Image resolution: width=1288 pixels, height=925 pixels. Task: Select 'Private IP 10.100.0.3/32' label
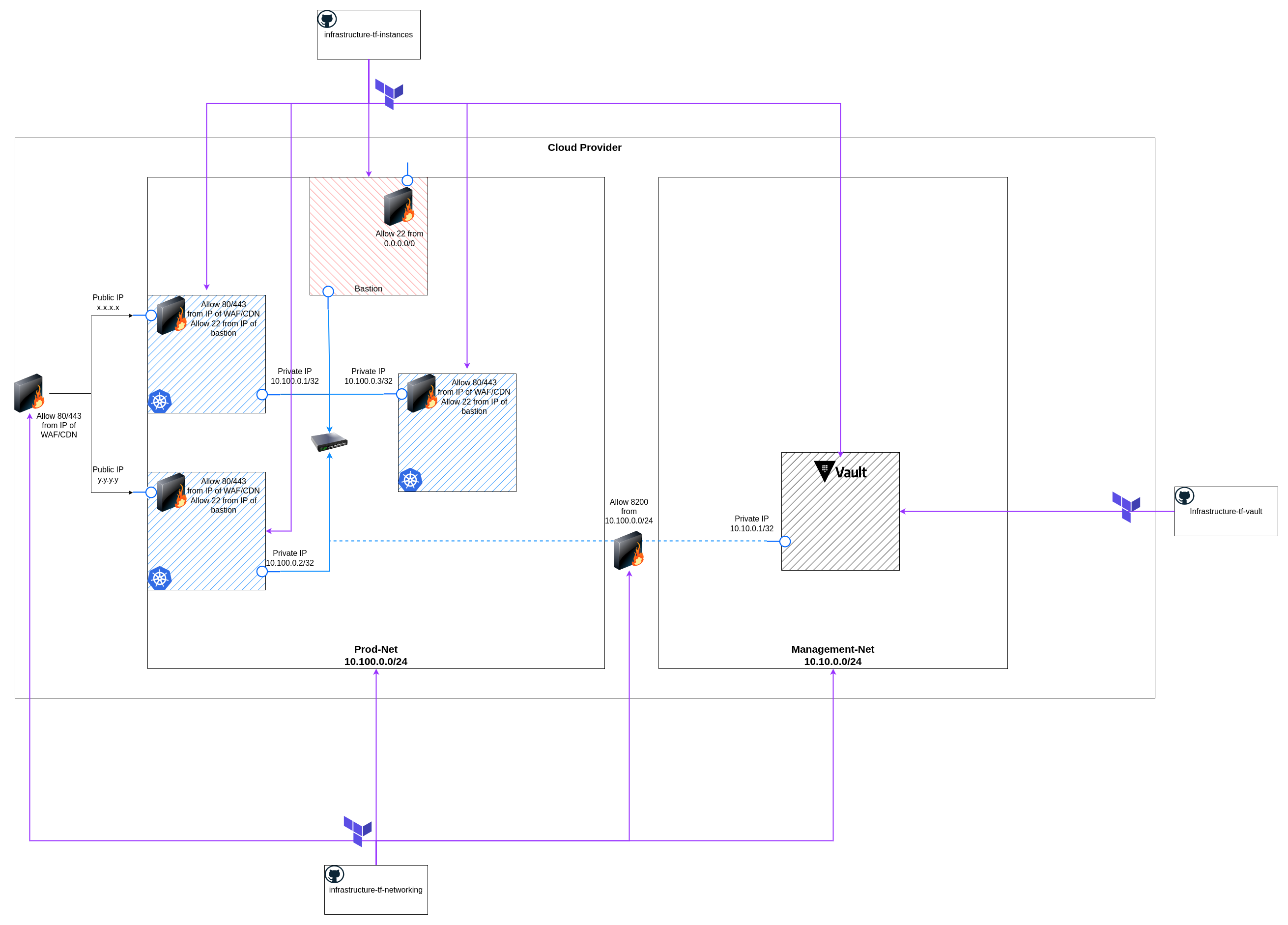click(x=369, y=376)
